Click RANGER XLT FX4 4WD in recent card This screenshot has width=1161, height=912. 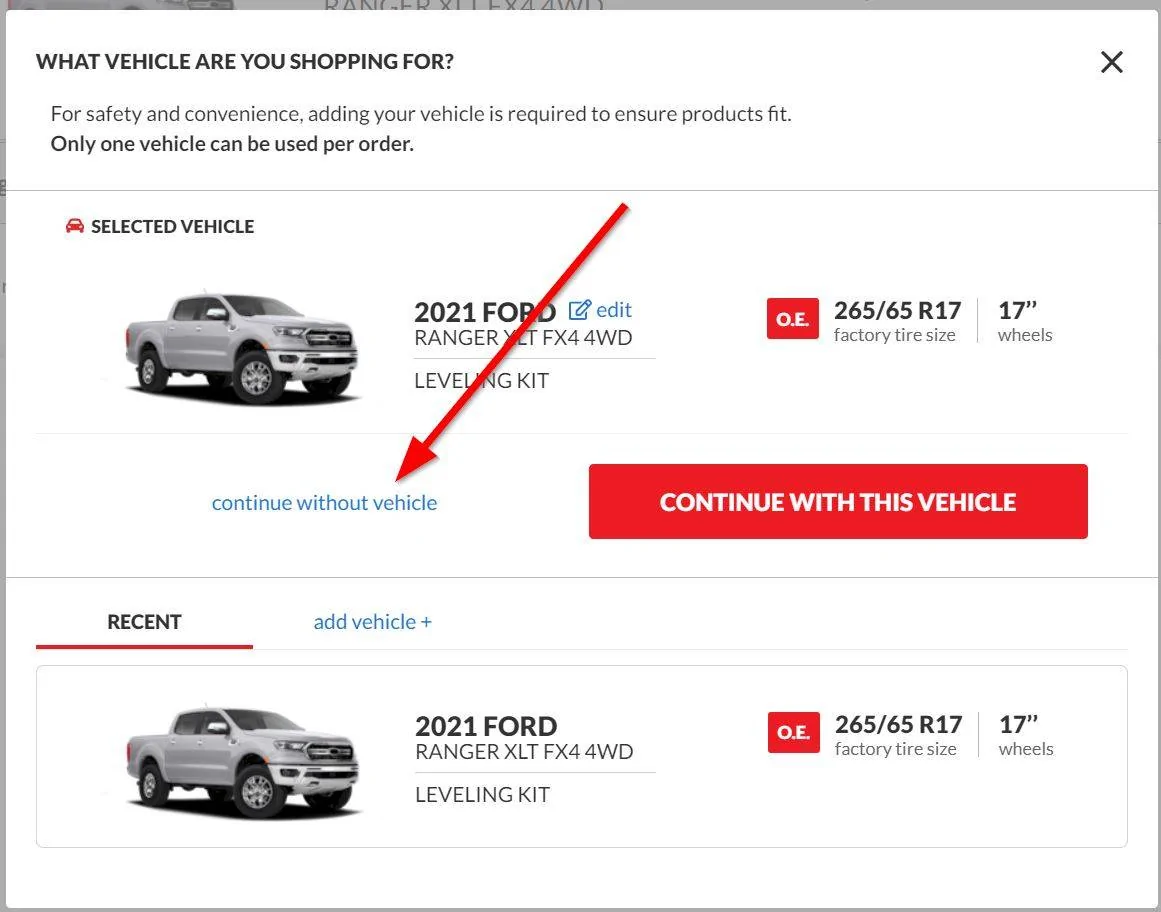[x=524, y=752]
